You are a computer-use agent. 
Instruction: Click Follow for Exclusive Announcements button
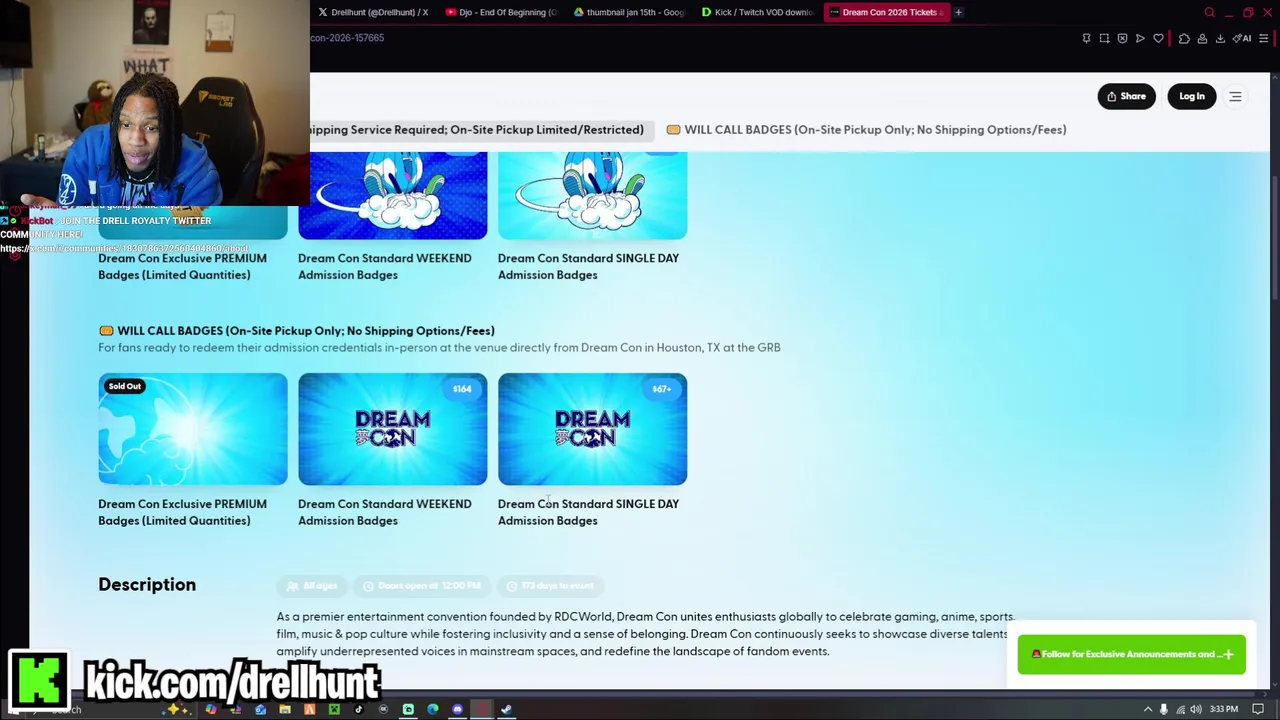click(1132, 654)
